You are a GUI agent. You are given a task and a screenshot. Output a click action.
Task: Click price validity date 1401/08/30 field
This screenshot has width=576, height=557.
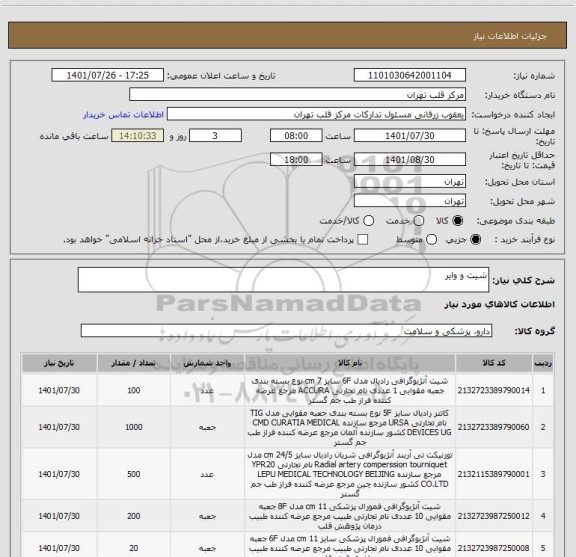410,159
